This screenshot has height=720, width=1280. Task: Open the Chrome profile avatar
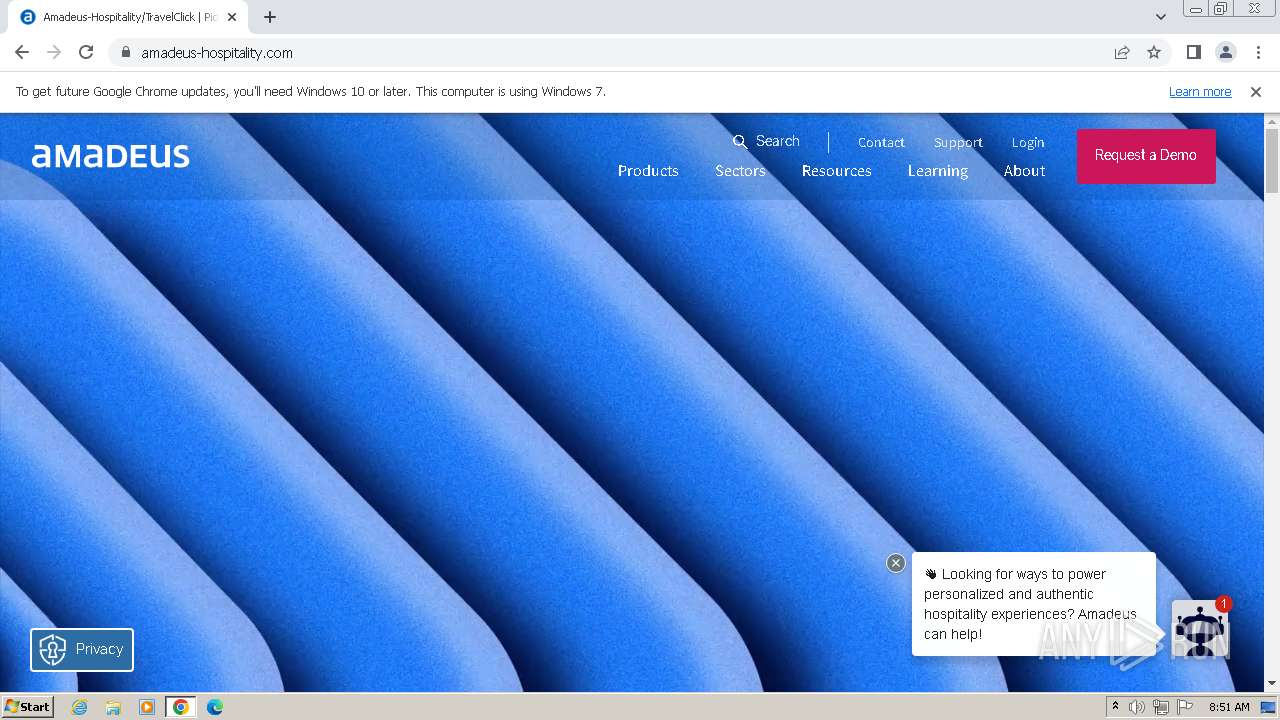(1225, 52)
